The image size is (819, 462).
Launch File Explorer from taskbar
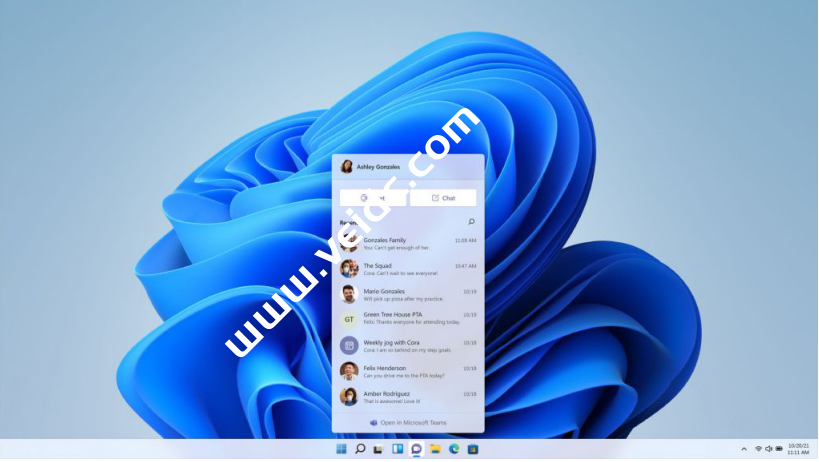click(x=435, y=450)
